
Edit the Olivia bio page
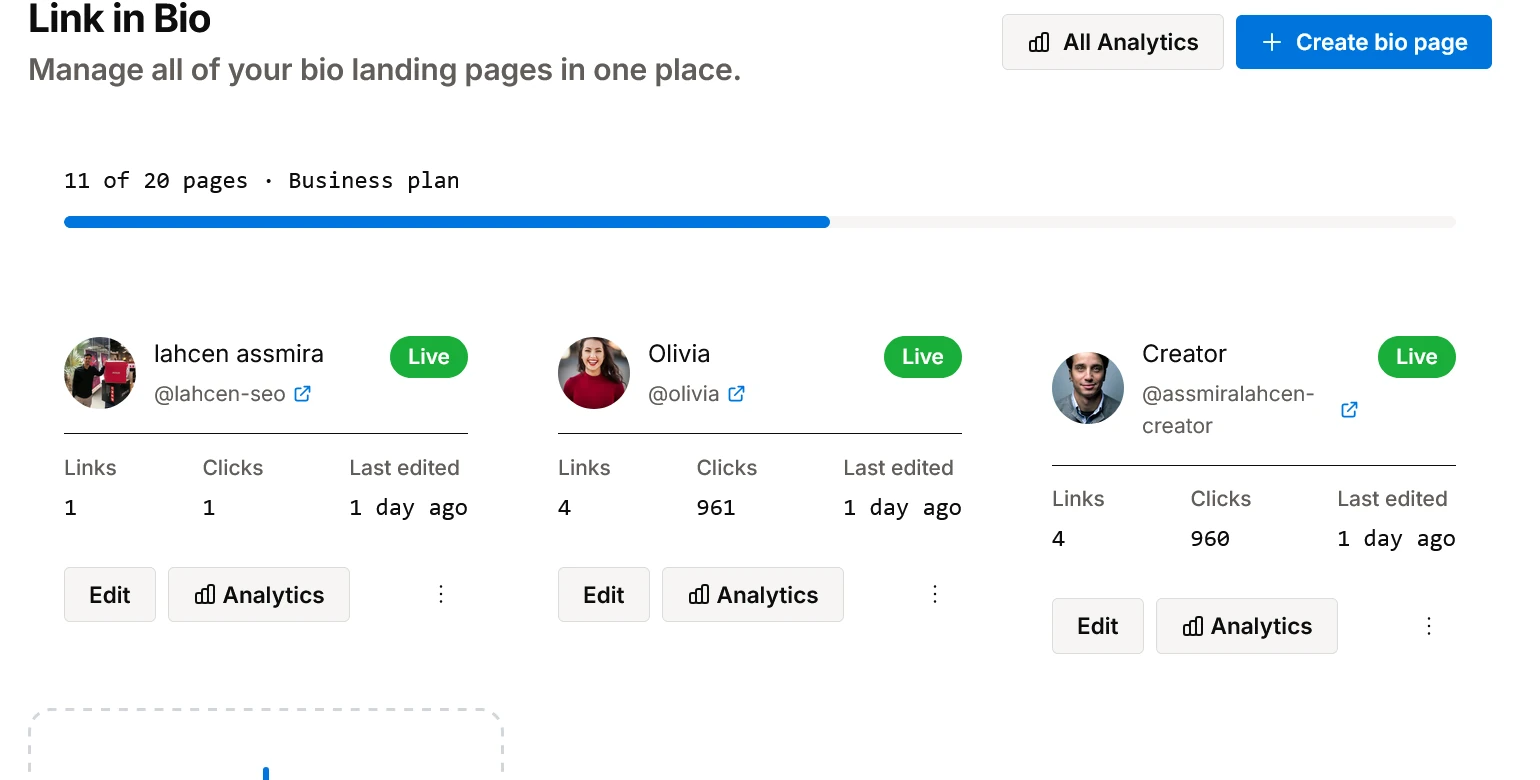604,595
